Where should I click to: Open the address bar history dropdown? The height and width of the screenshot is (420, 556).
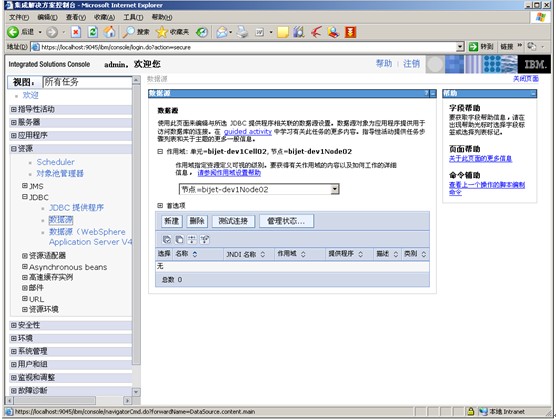pos(460,47)
